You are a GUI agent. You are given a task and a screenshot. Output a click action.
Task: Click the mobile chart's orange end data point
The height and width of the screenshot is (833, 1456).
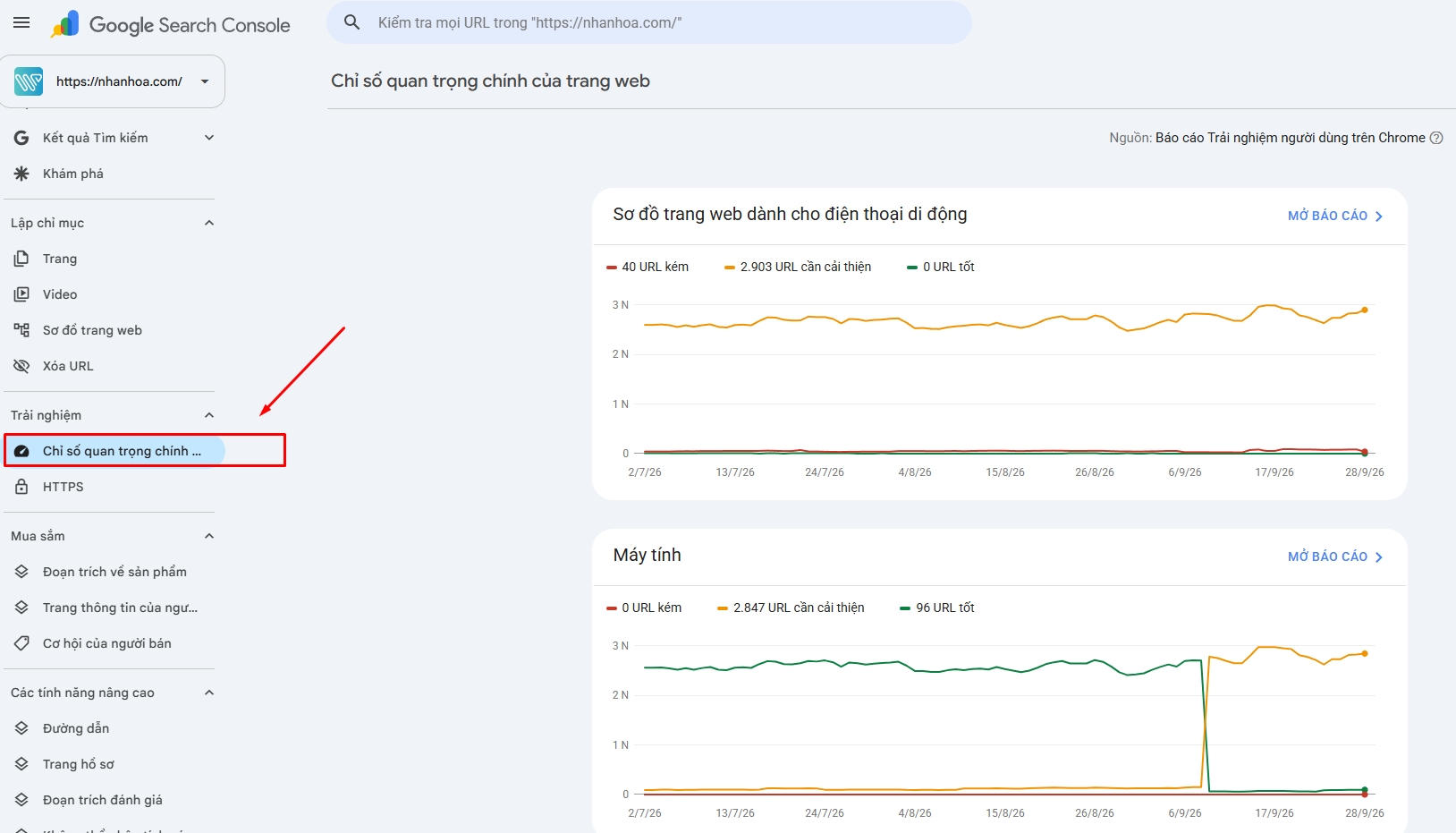coord(1365,310)
